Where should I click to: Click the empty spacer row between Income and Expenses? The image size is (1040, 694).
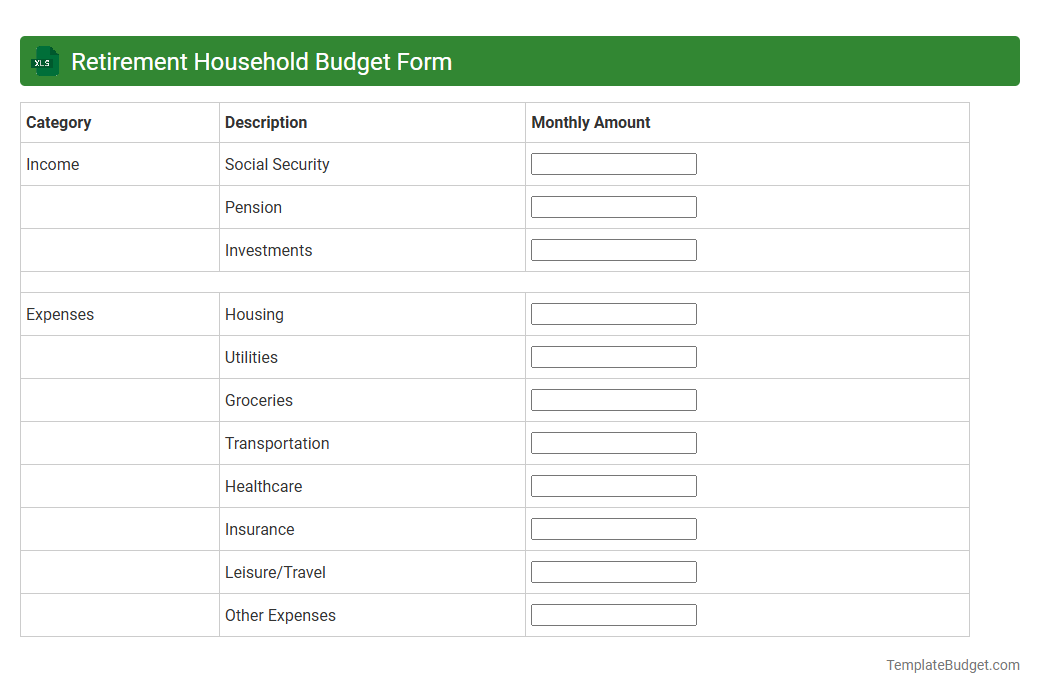click(x=494, y=281)
